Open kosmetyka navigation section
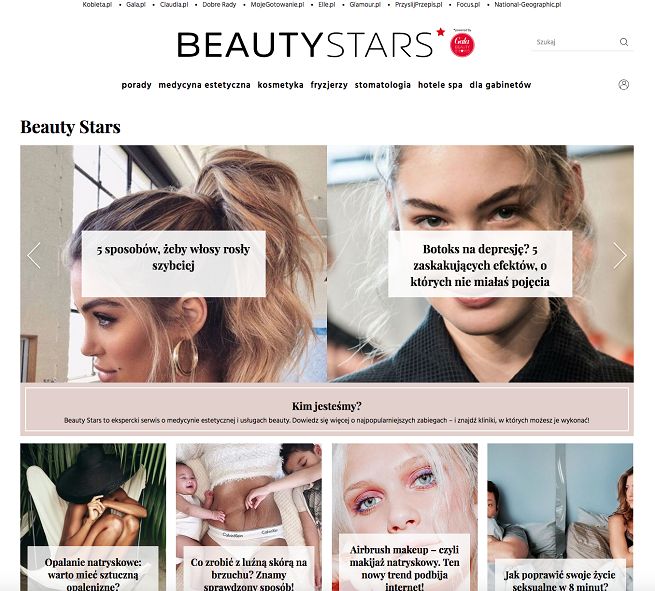Image resolution: width=655 pixels, height=591 pixels. 280,85
